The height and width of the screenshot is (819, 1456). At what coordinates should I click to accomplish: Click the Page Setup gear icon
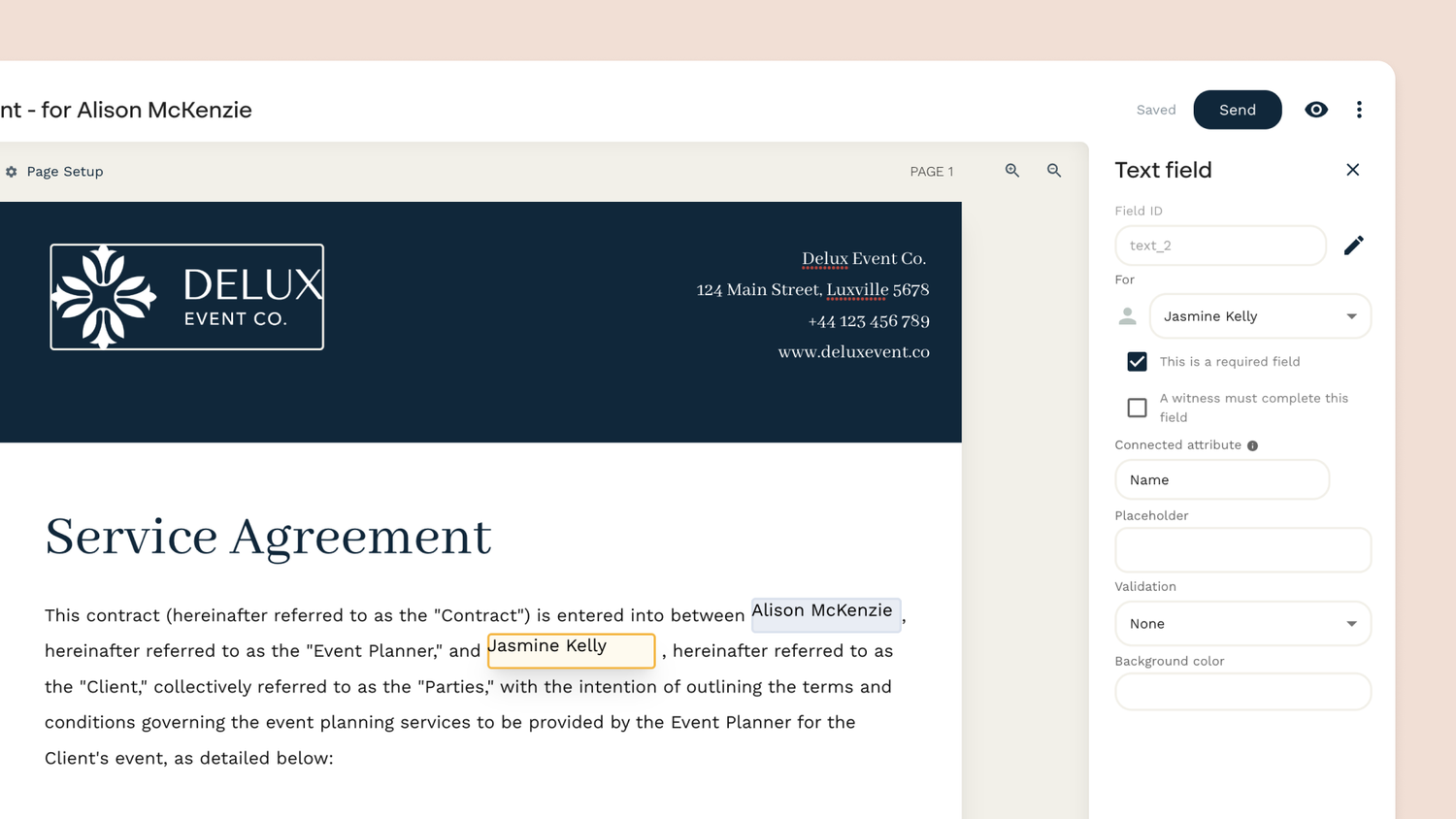(x=12, y=172)
